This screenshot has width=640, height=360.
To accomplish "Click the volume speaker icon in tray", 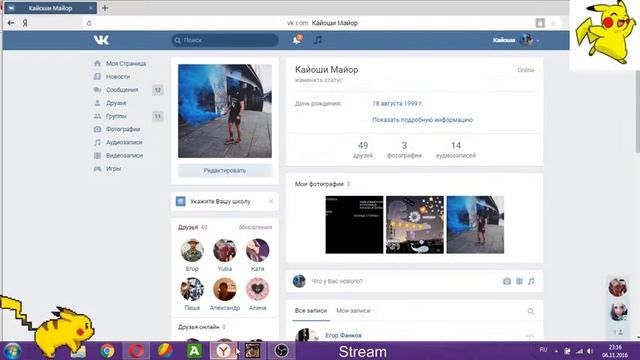I will [x=590, y=351].
